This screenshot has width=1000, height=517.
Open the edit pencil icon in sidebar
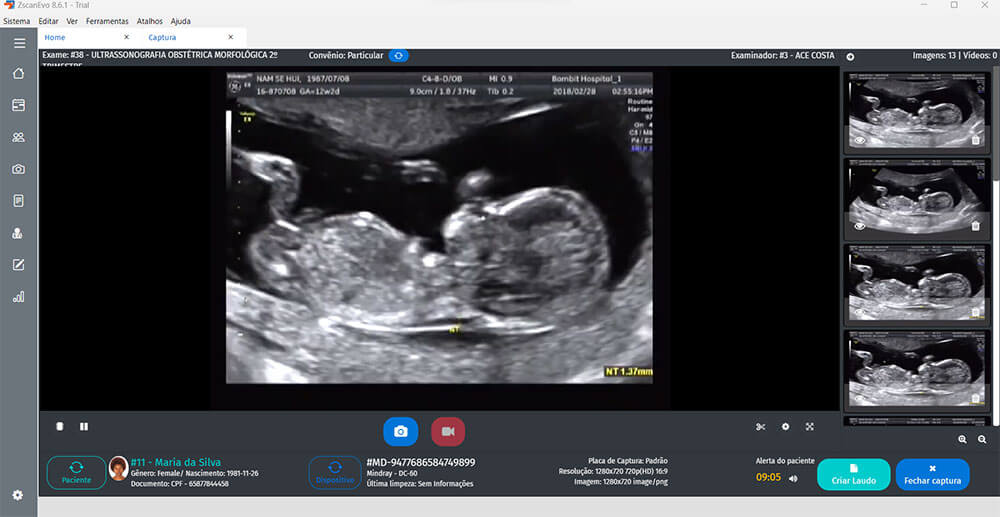click(x=18, y=265)
